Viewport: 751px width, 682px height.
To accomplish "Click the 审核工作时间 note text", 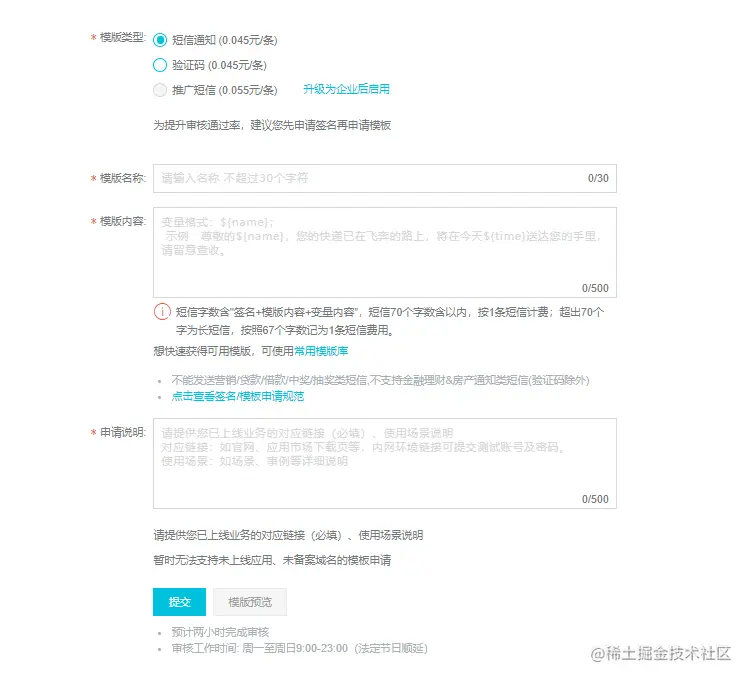I will click(299, 648).
